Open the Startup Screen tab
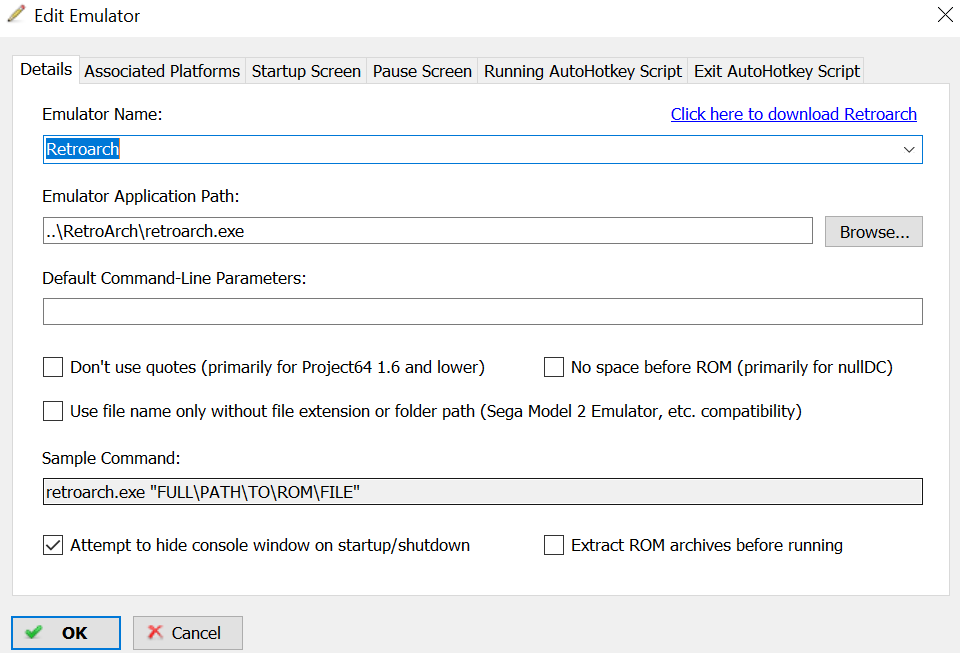The image size is (960, 653). click(306, 71)
